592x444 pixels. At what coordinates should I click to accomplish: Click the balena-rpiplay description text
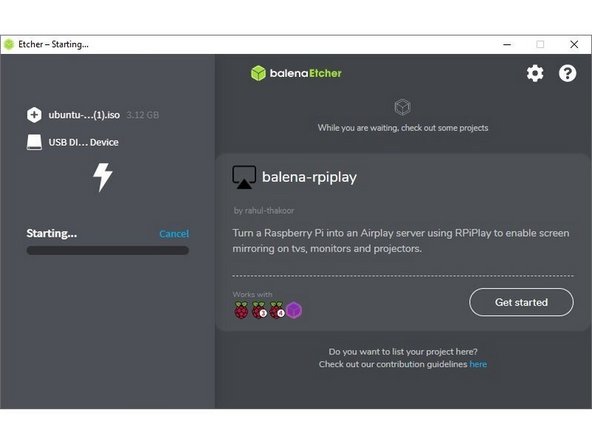point(401,240)
